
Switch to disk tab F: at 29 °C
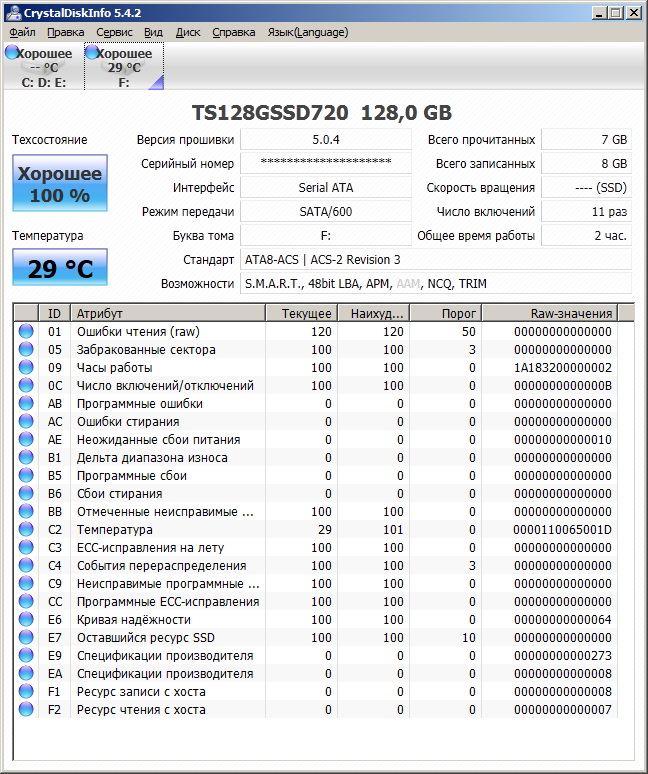click(124, 67)
